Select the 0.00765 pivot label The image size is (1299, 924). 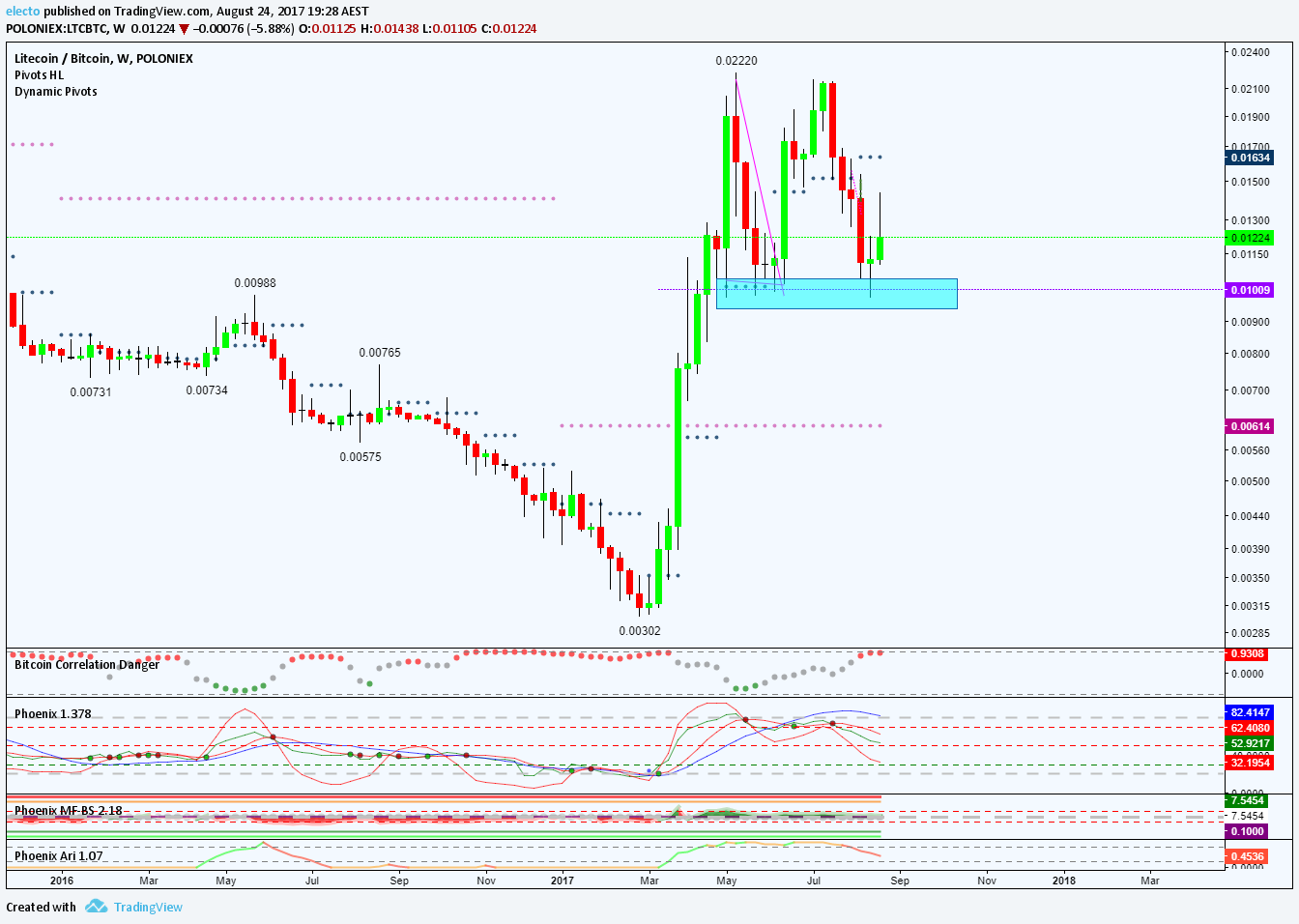click(x=380, y=353)
